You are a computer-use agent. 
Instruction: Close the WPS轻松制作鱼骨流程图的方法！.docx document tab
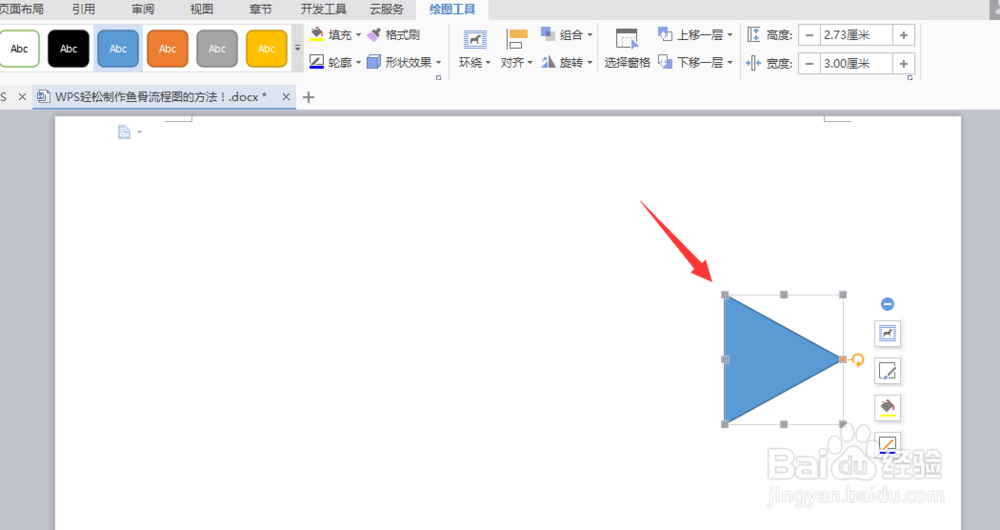point(286,97)
